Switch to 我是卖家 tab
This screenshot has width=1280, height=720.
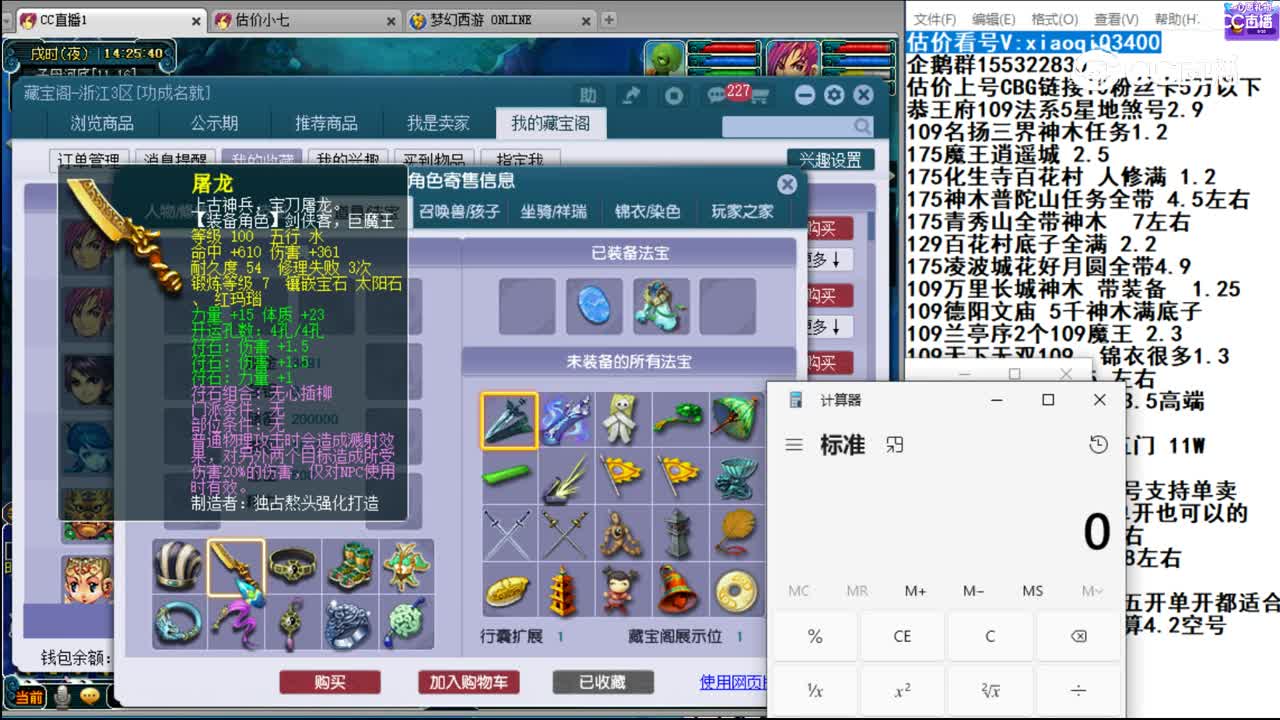click(438, 123)
